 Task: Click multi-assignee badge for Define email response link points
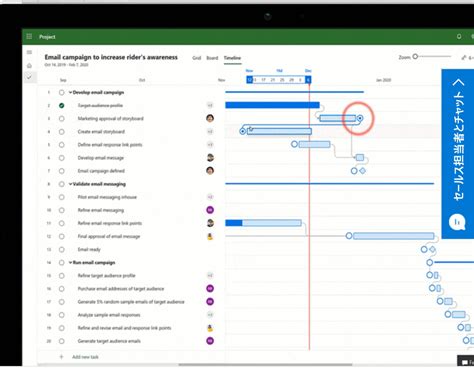click(x=210, y=145)
